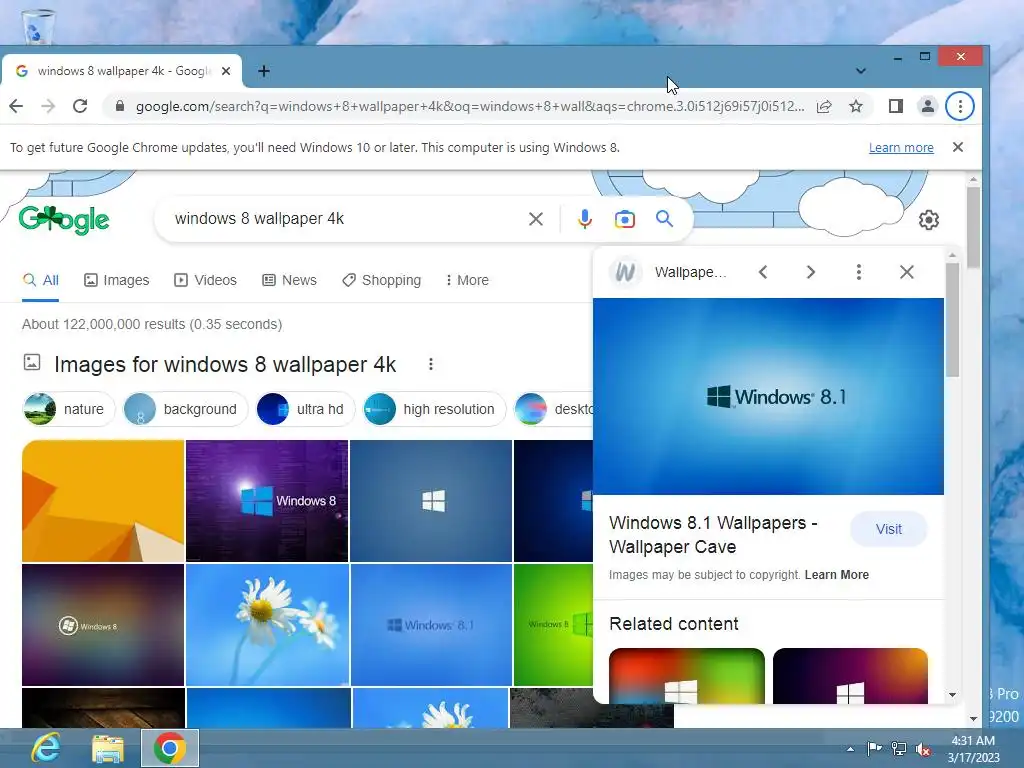This screenshot has height=768, width=1024.
Task: Show hidden tray icons arrow
Action: pyautogui.click(x=850, y=749)
